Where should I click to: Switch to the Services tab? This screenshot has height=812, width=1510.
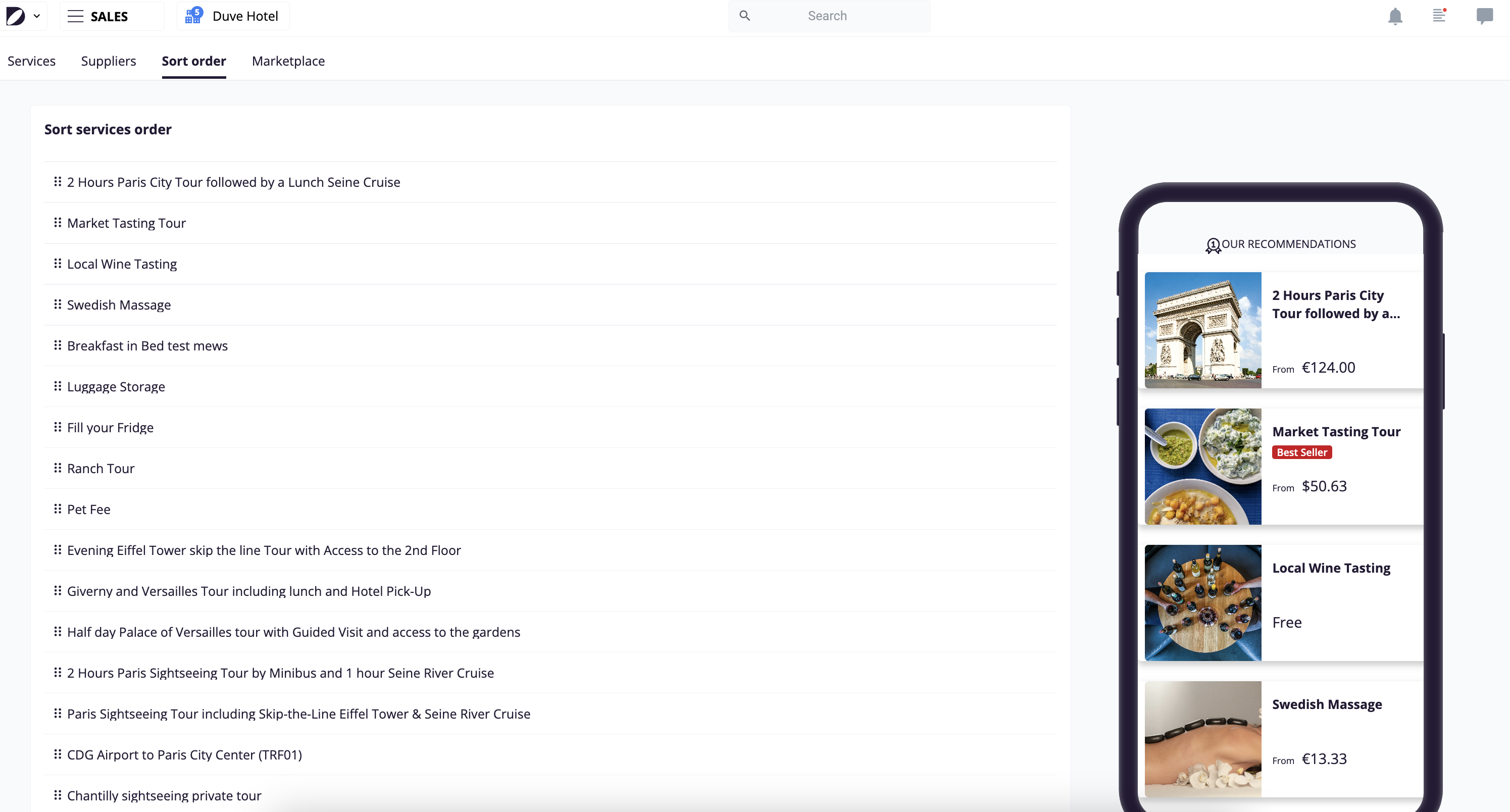32,61
